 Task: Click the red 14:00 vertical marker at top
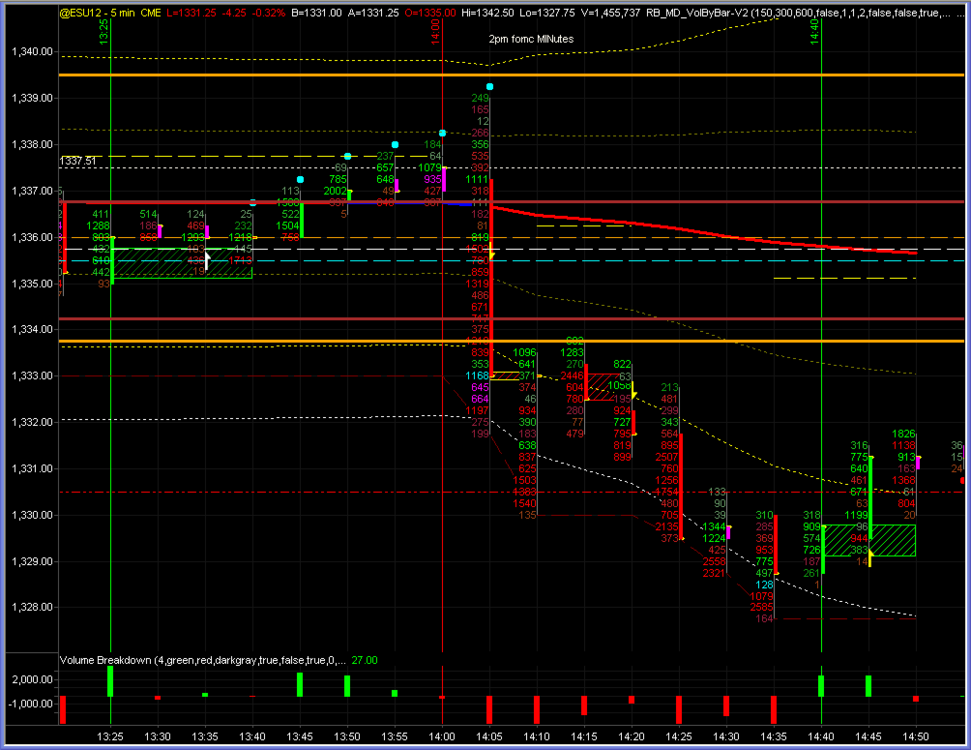point(435,31)
